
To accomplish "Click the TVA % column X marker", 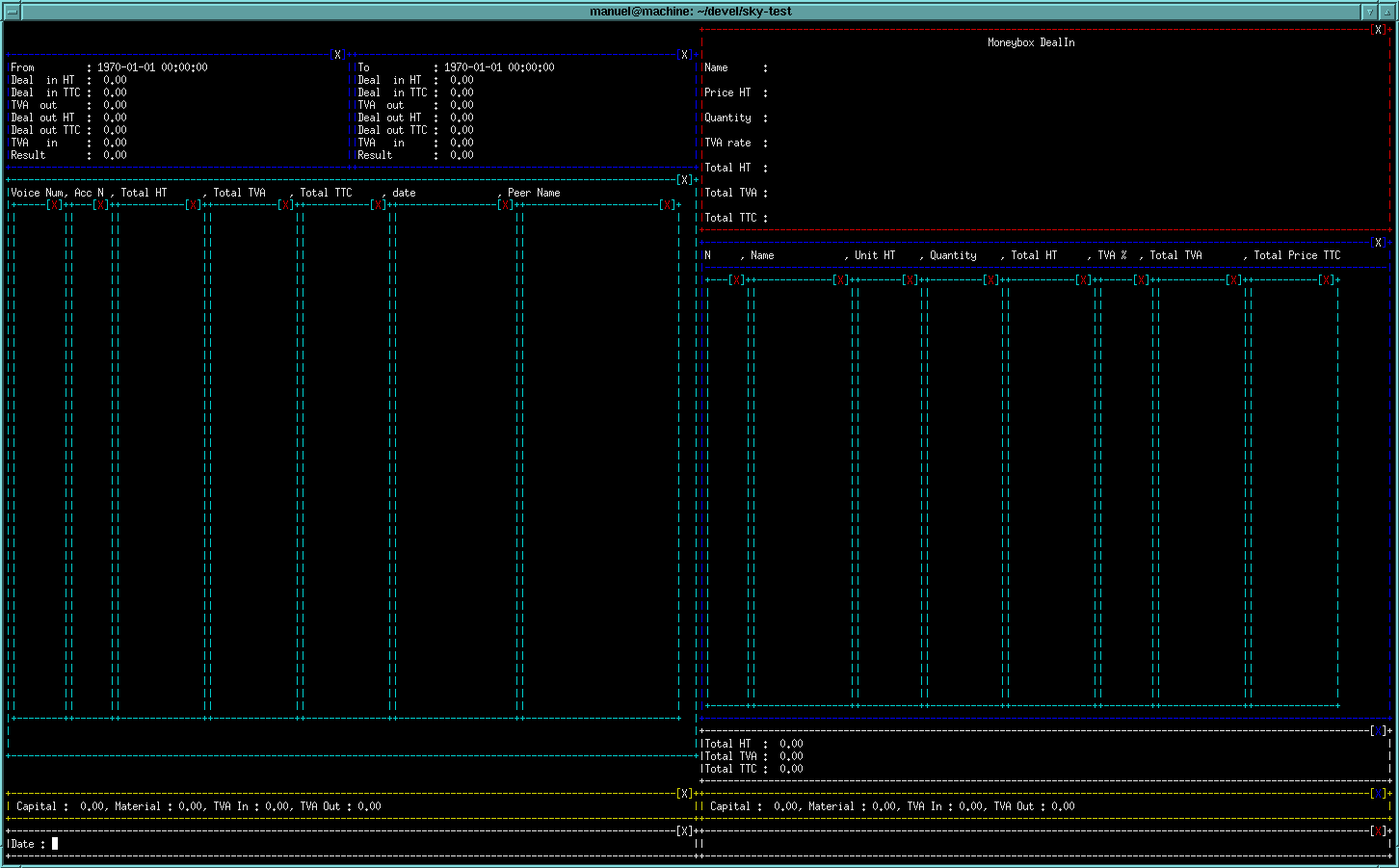I will pos(1141,280).
